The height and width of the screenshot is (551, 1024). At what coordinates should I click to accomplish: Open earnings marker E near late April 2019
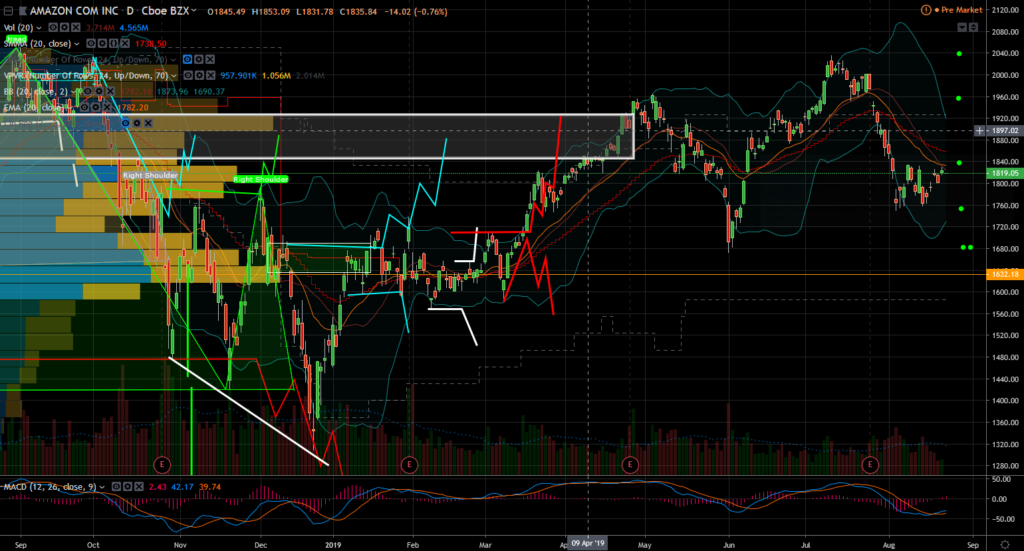(630, 465)
